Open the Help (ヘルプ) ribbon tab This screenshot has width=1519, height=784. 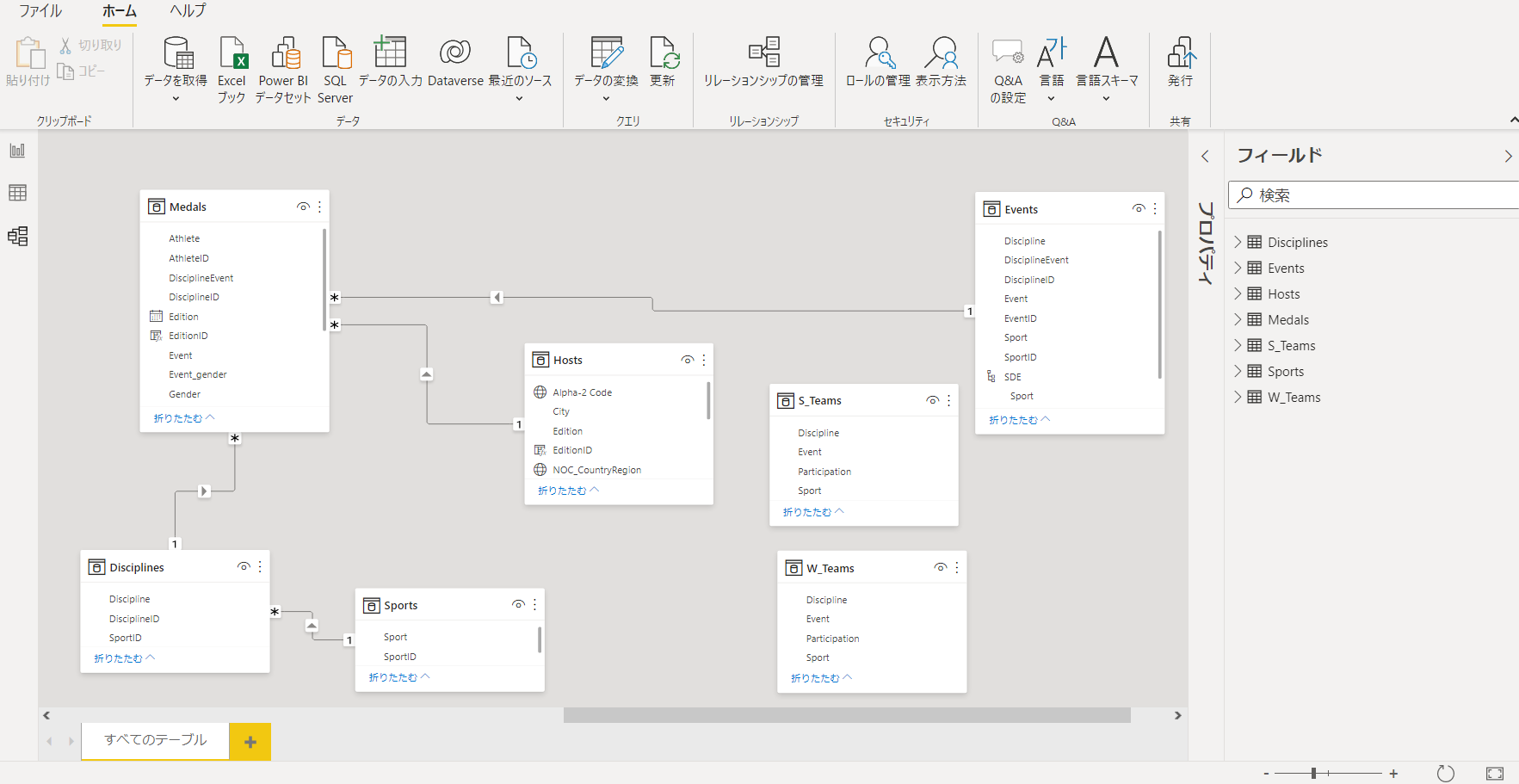(x=188, y=10)
